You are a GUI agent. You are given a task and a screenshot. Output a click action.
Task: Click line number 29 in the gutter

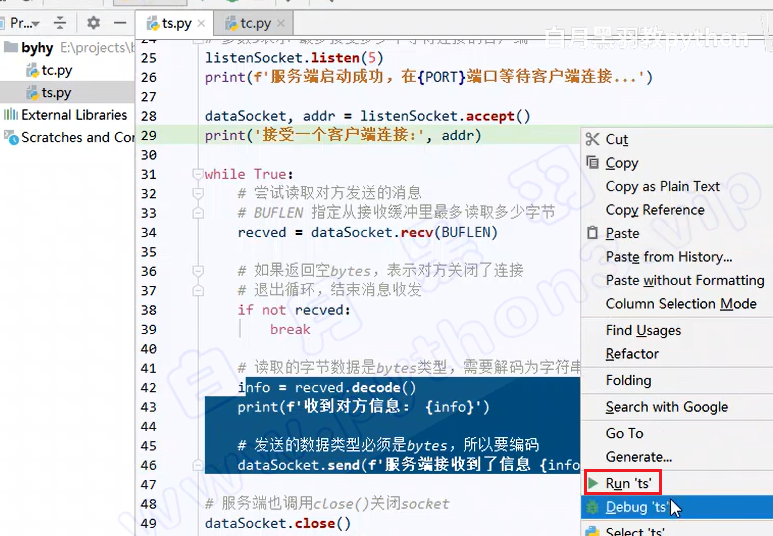(149, 136)
